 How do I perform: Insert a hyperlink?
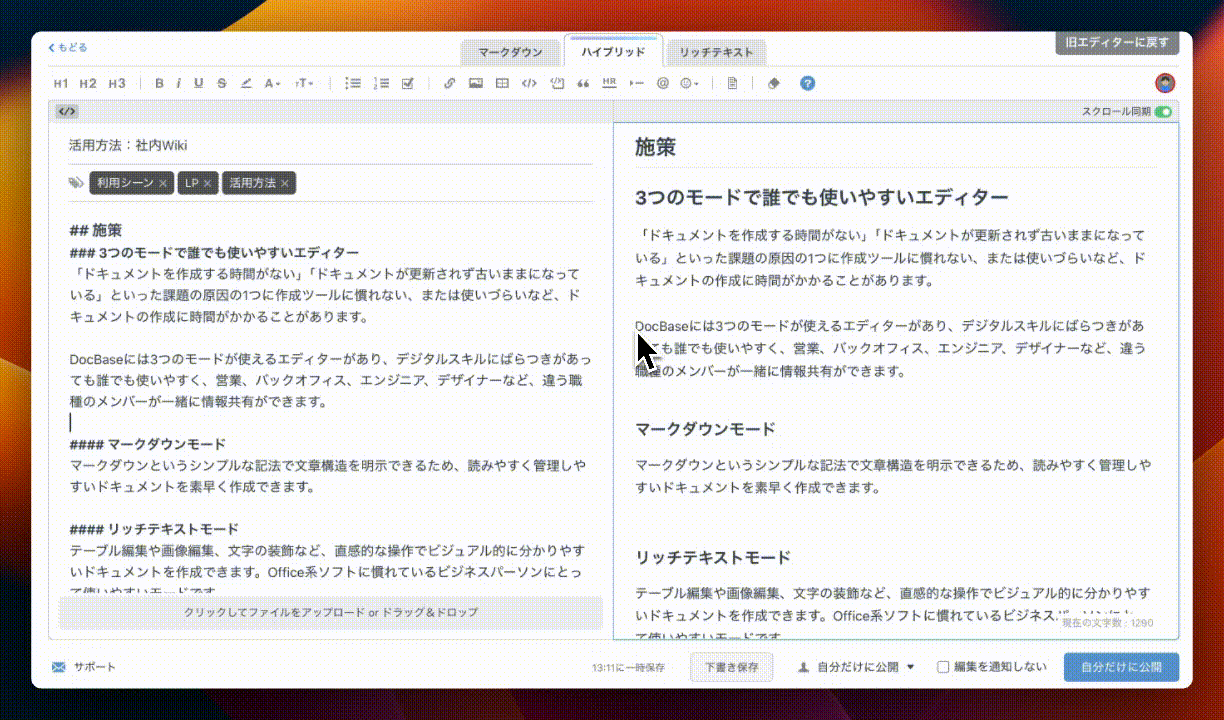click(x=448, y=83)
